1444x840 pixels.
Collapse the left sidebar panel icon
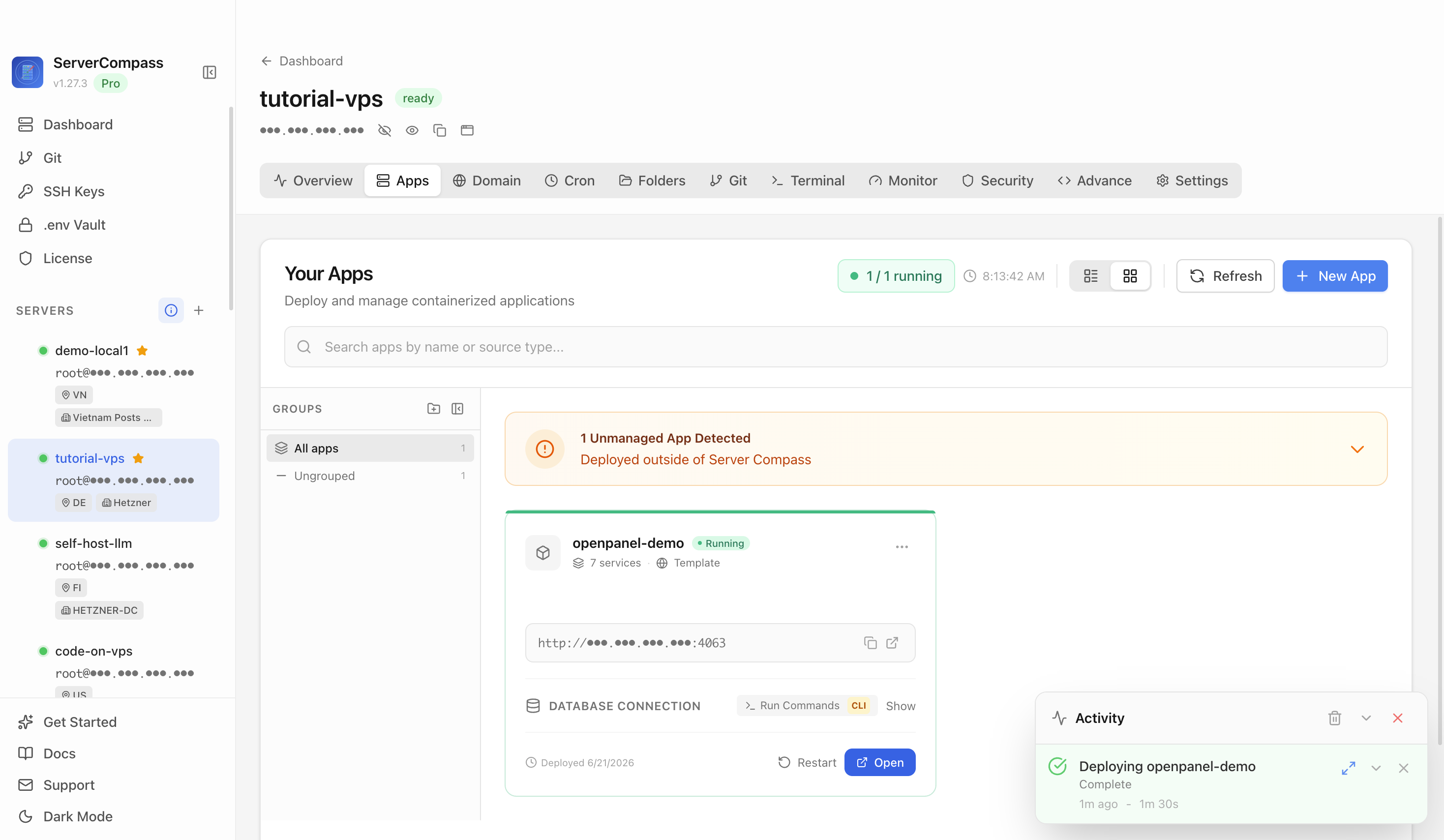click(209, 72)
